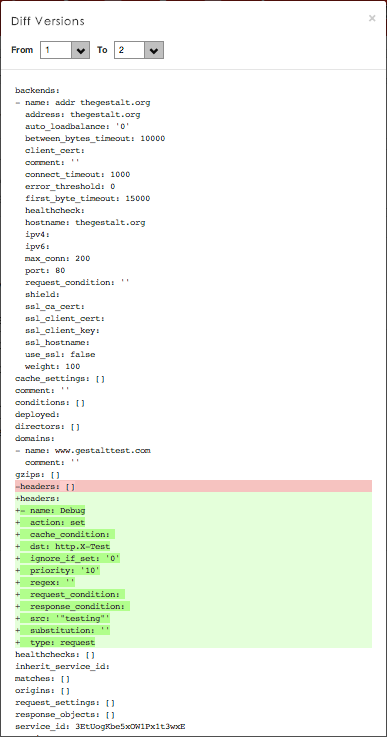Click the service_id value line
The width and height of the screenshot is (387, 737).
100,727
